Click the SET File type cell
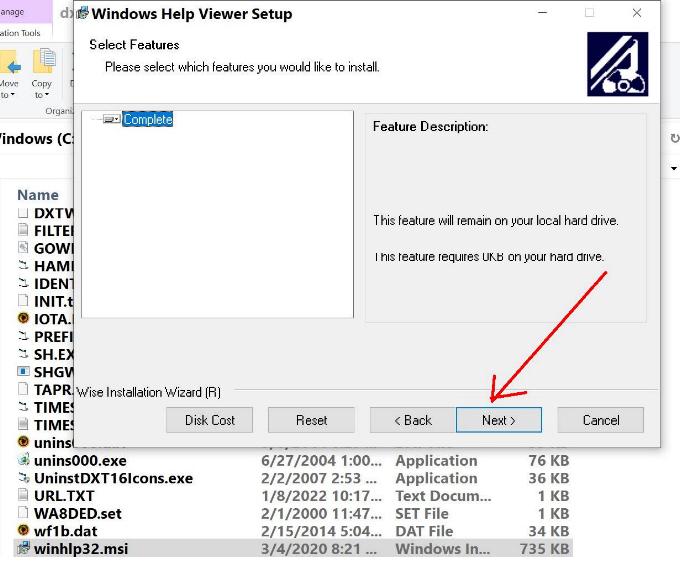Screen dimensions: 680x562 (x=422, y=513)
